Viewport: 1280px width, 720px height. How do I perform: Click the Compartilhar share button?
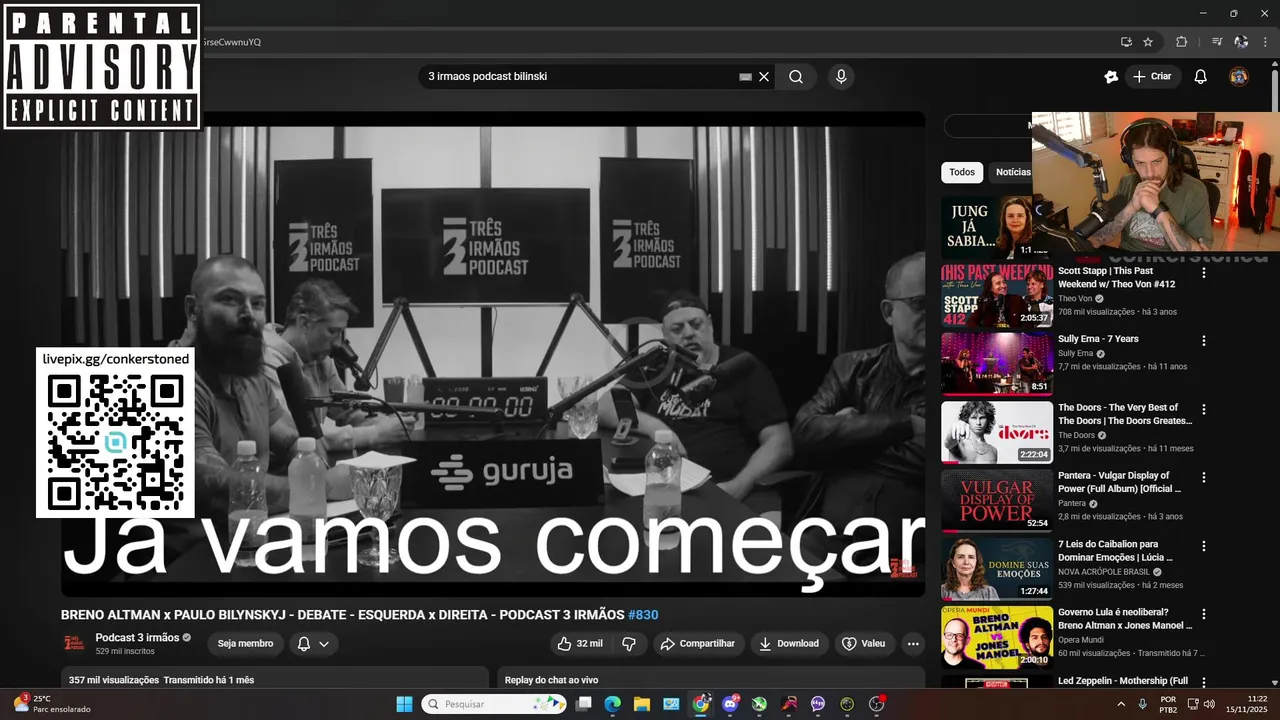698,644
